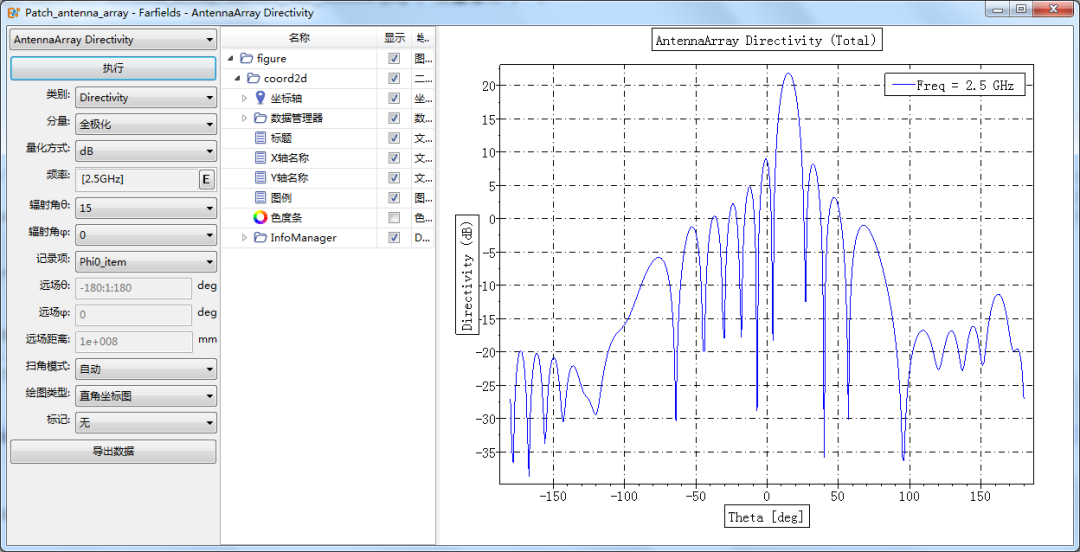The image size is (1080, 552).
Task: Toggle display checkbox for X轴名称
Action: pyautogui.click(x=394, y=158)
